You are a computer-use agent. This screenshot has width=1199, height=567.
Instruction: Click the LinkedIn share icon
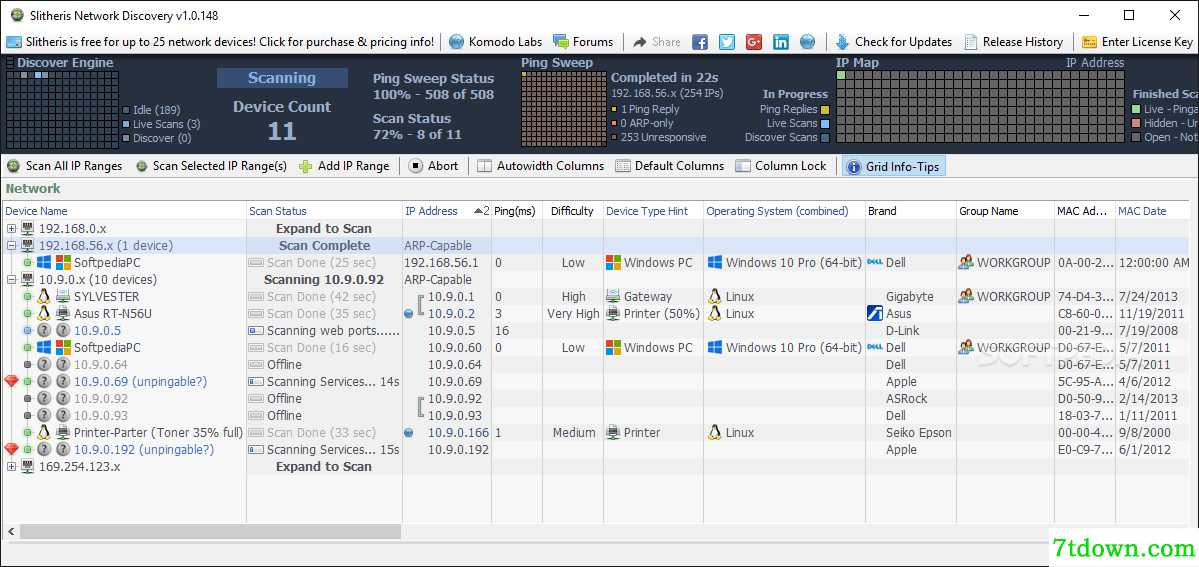pyautogui.click(x=781, y=42)
